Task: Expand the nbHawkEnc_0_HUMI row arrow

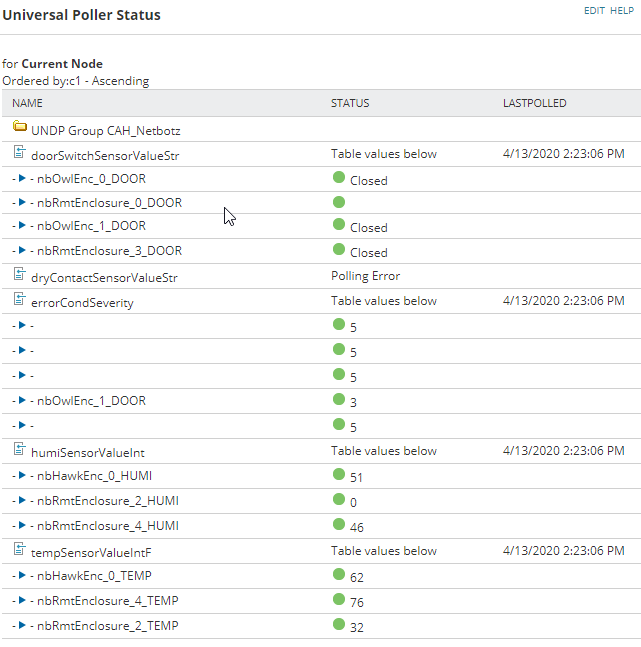Action: point(22,475)
